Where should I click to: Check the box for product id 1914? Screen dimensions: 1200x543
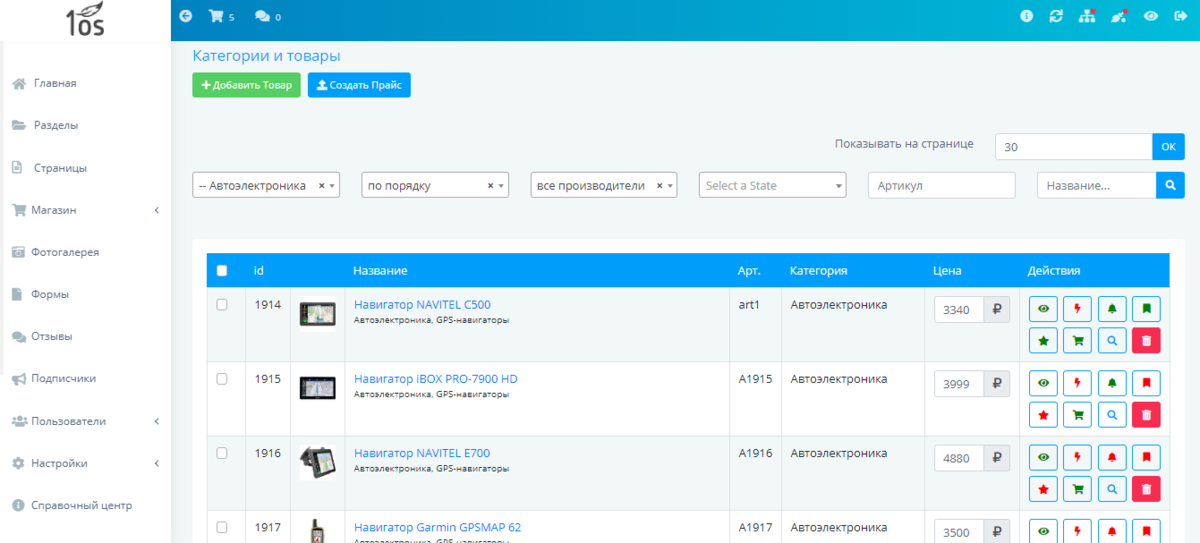[x=222, y=305]
